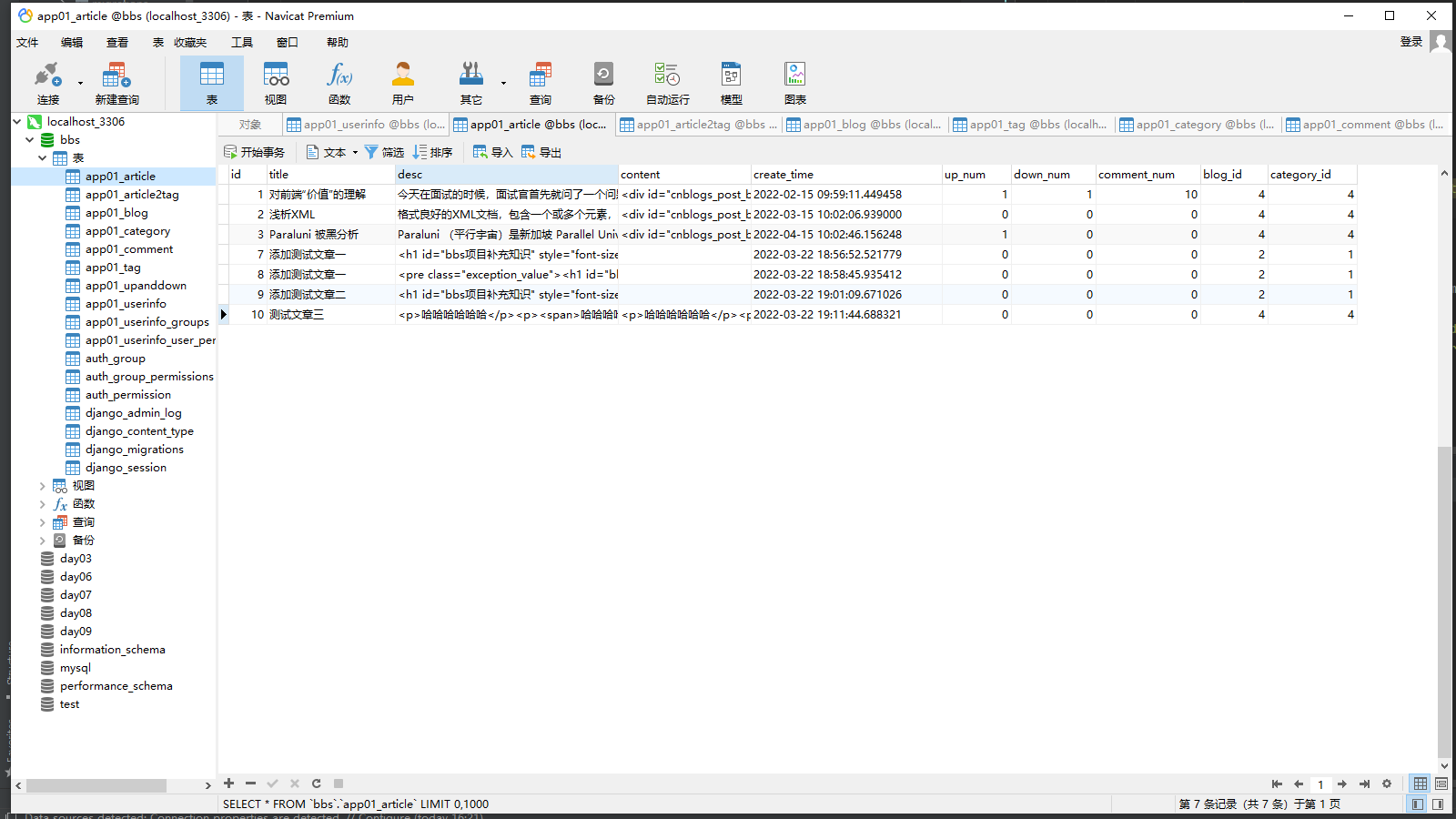Viewport: 1456px width, 819px height.
Task: Open the 图表 (Charts) toolbar icon
Action: 795,84
